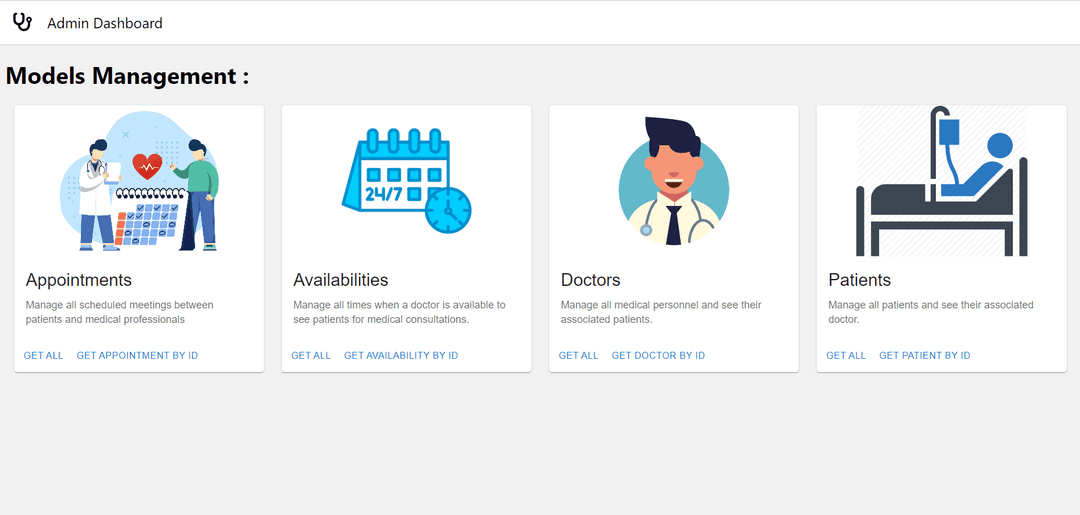
Task: Click the Appointments card title
Action: [79, 280]
